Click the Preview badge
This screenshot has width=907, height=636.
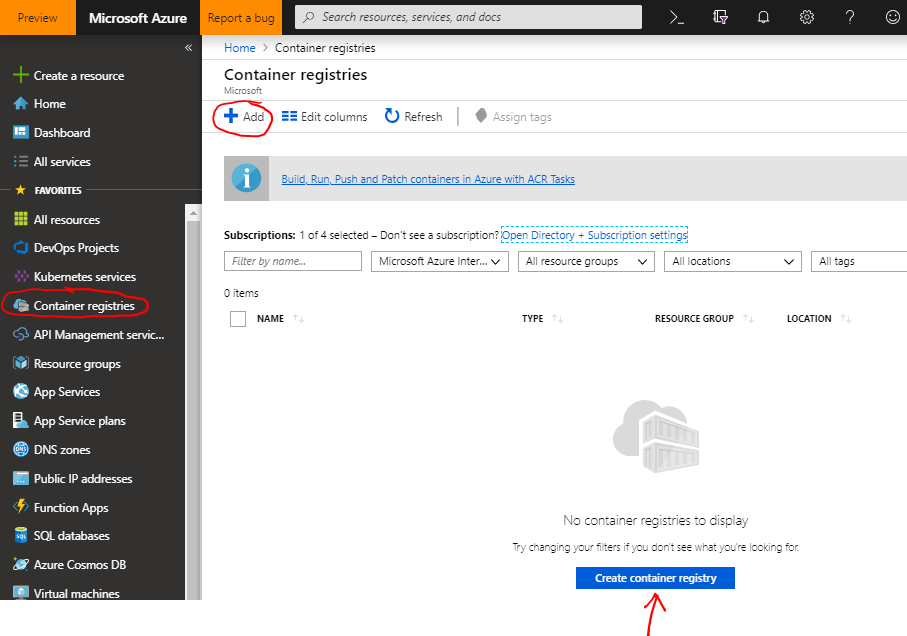tap(38, 17)
